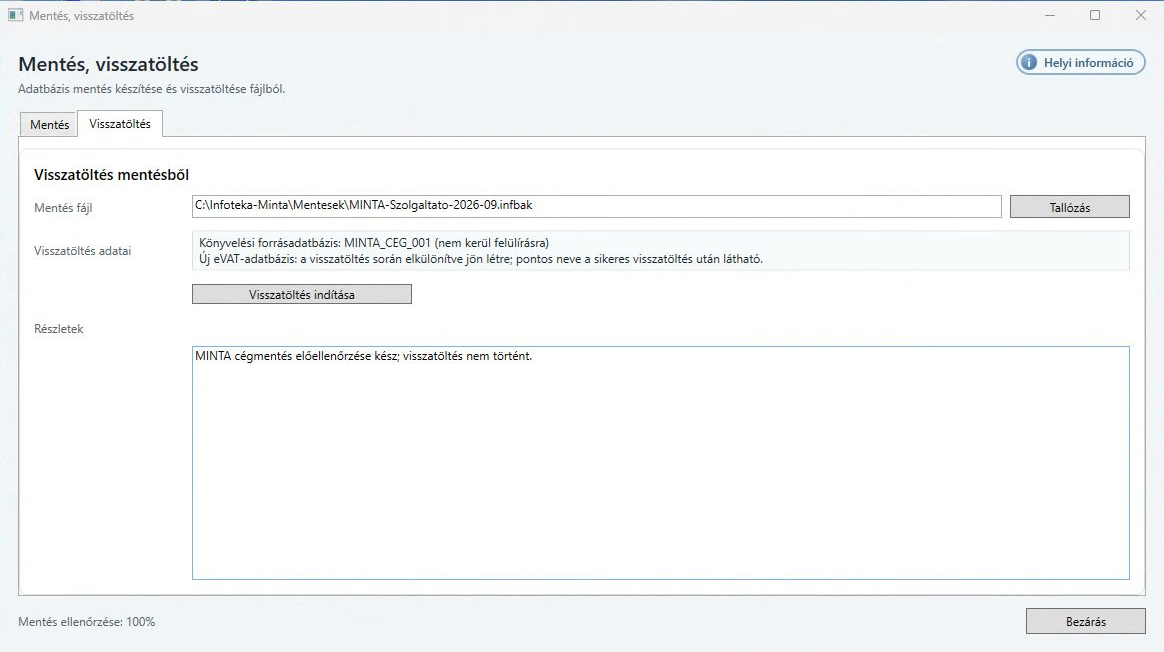Click the Részletek label
The width and height of the screenshot is (1164, 652).
click(59, 329)
